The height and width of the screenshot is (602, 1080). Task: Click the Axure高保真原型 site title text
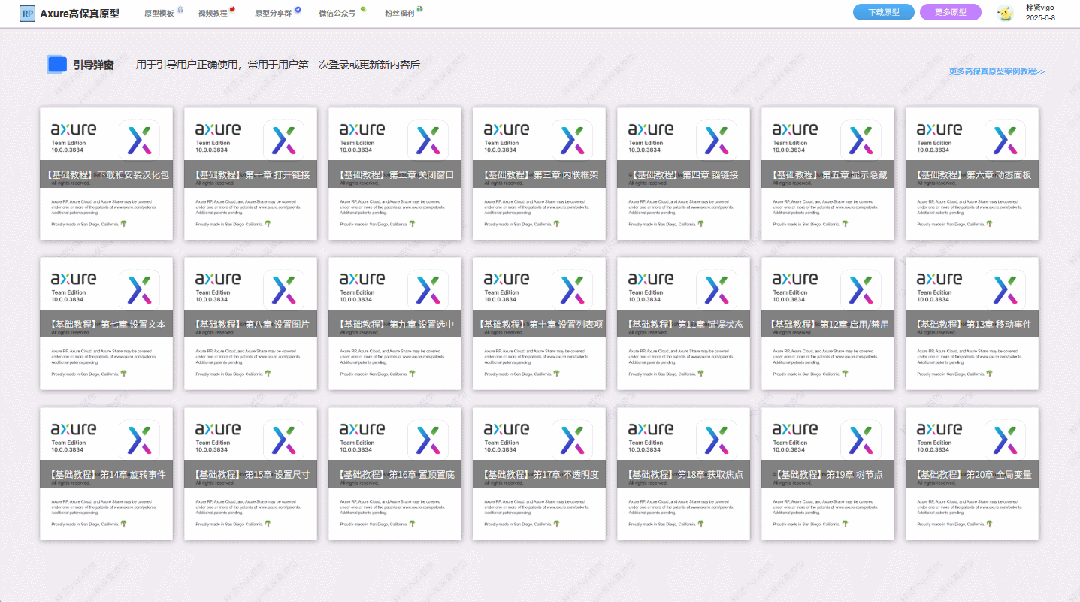click(x=80, y=13)
